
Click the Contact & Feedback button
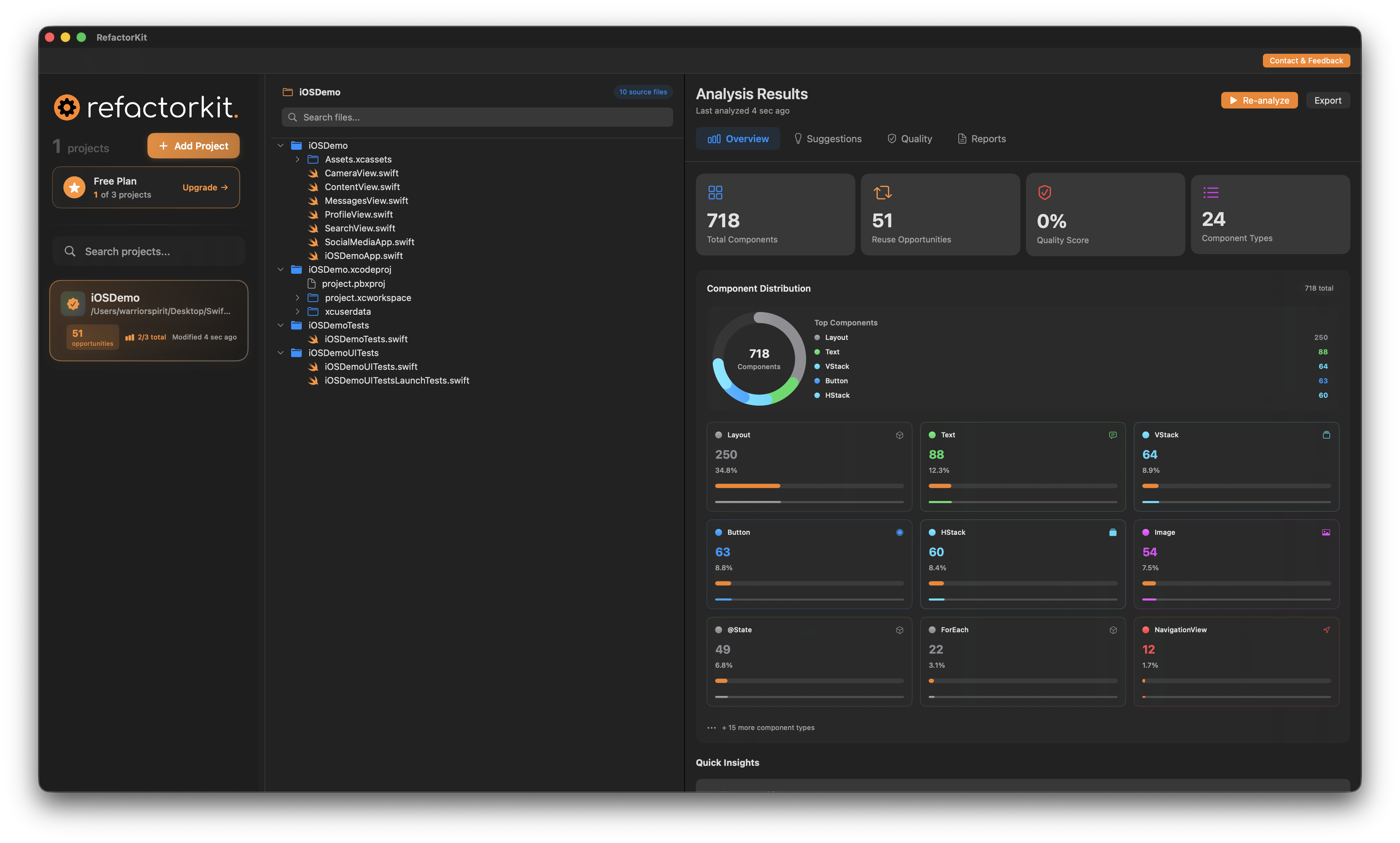[1306, 61]
